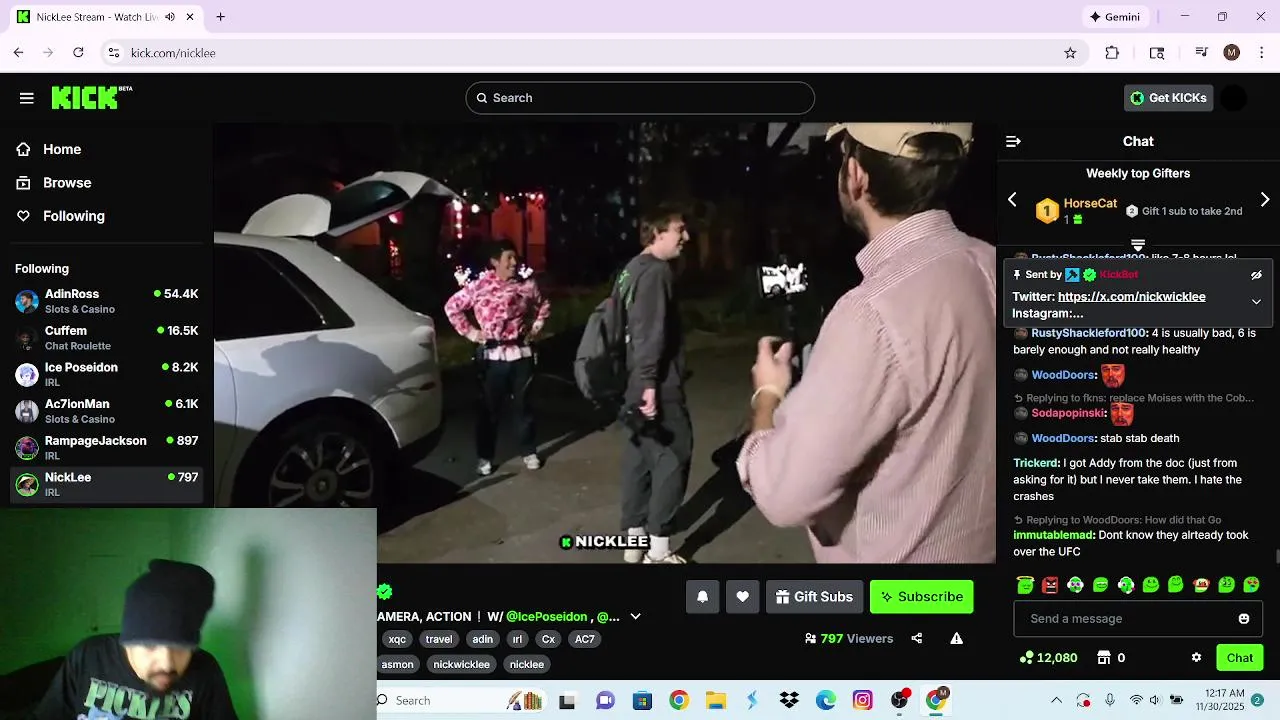Open the chat shop icon

pyautogui.click(x=1104, y=658)
